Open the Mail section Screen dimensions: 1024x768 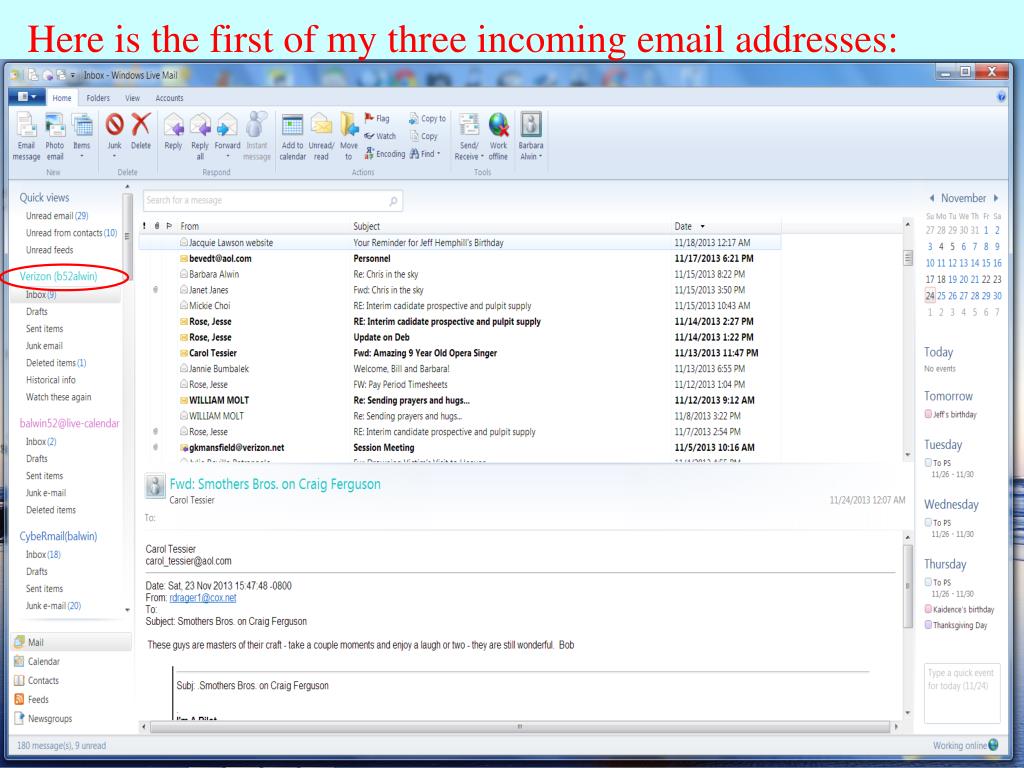(x=71, y=642)
